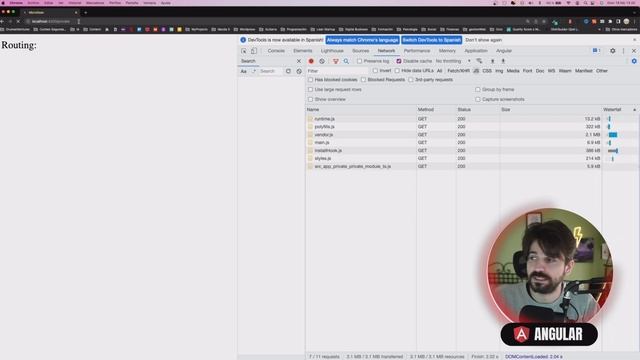Image resolution: width=640 pixels, height=360 pixels.
Task: Filter requests by CSS type
Action: (x=487, y=71)
